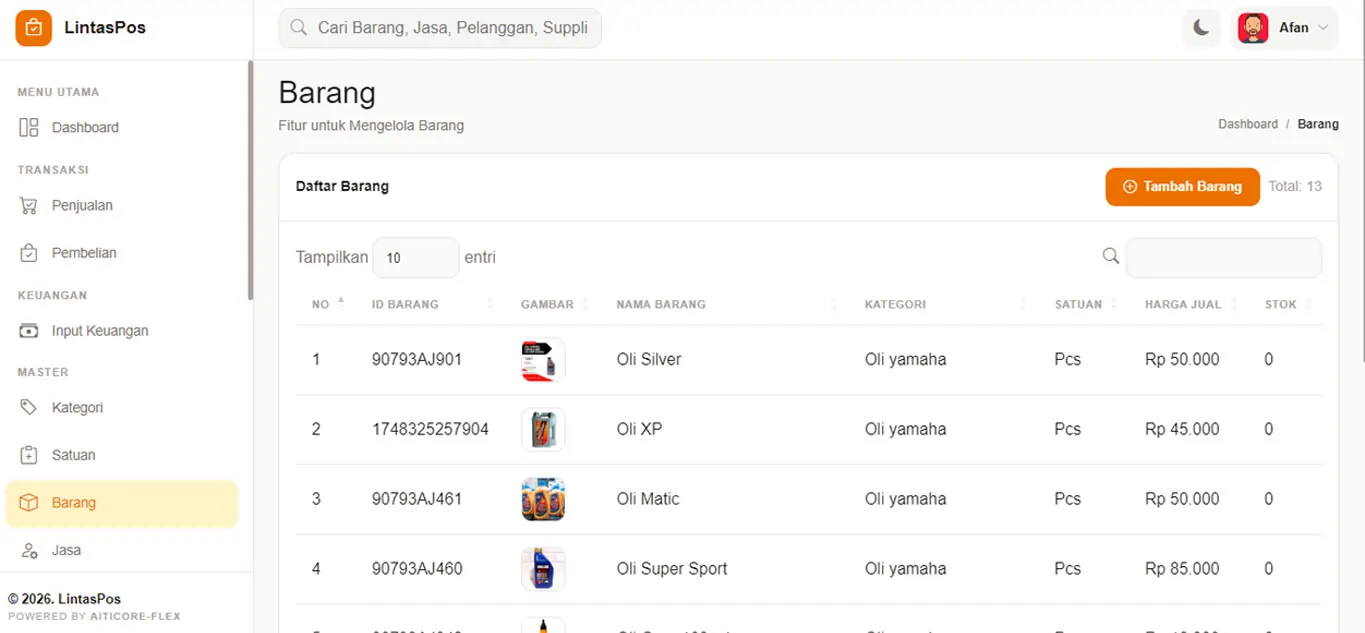Focus the top Cari Barang search bar
The image size is (1365, 633).
pyautogui.click(x=451, y=28)
